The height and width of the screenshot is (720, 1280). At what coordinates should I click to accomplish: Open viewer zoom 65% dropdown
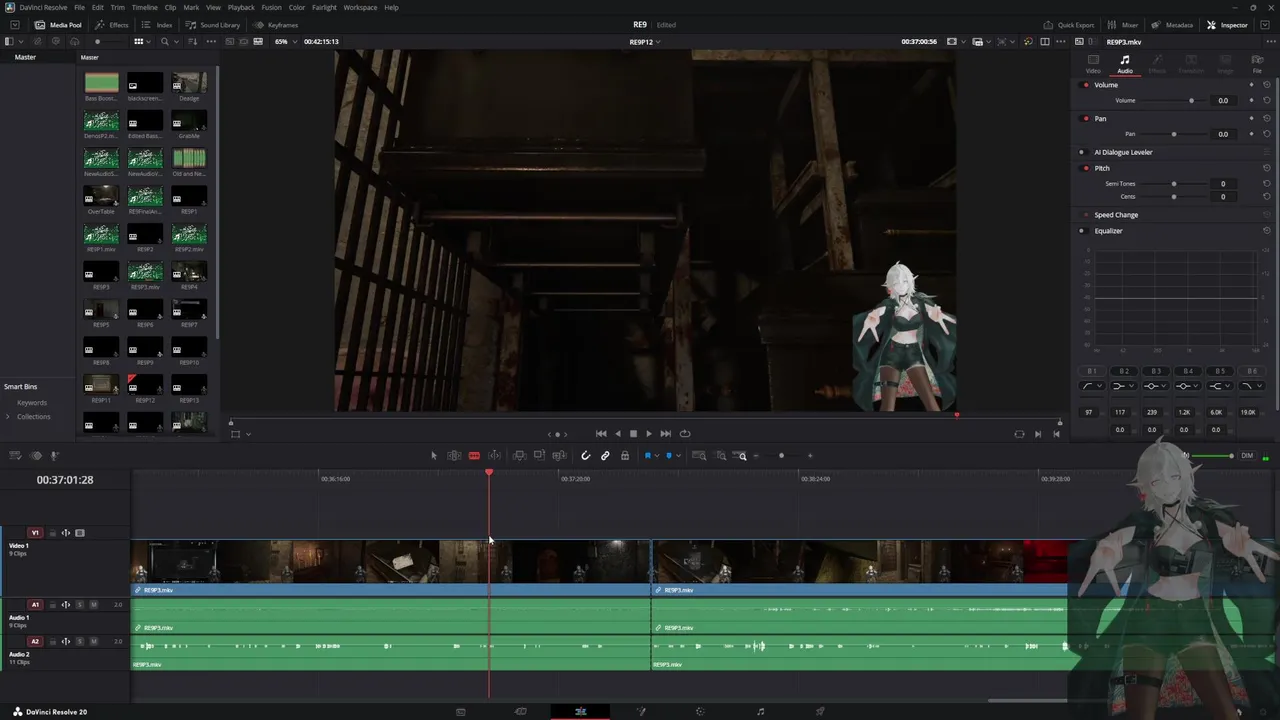(x=285, y=42)
